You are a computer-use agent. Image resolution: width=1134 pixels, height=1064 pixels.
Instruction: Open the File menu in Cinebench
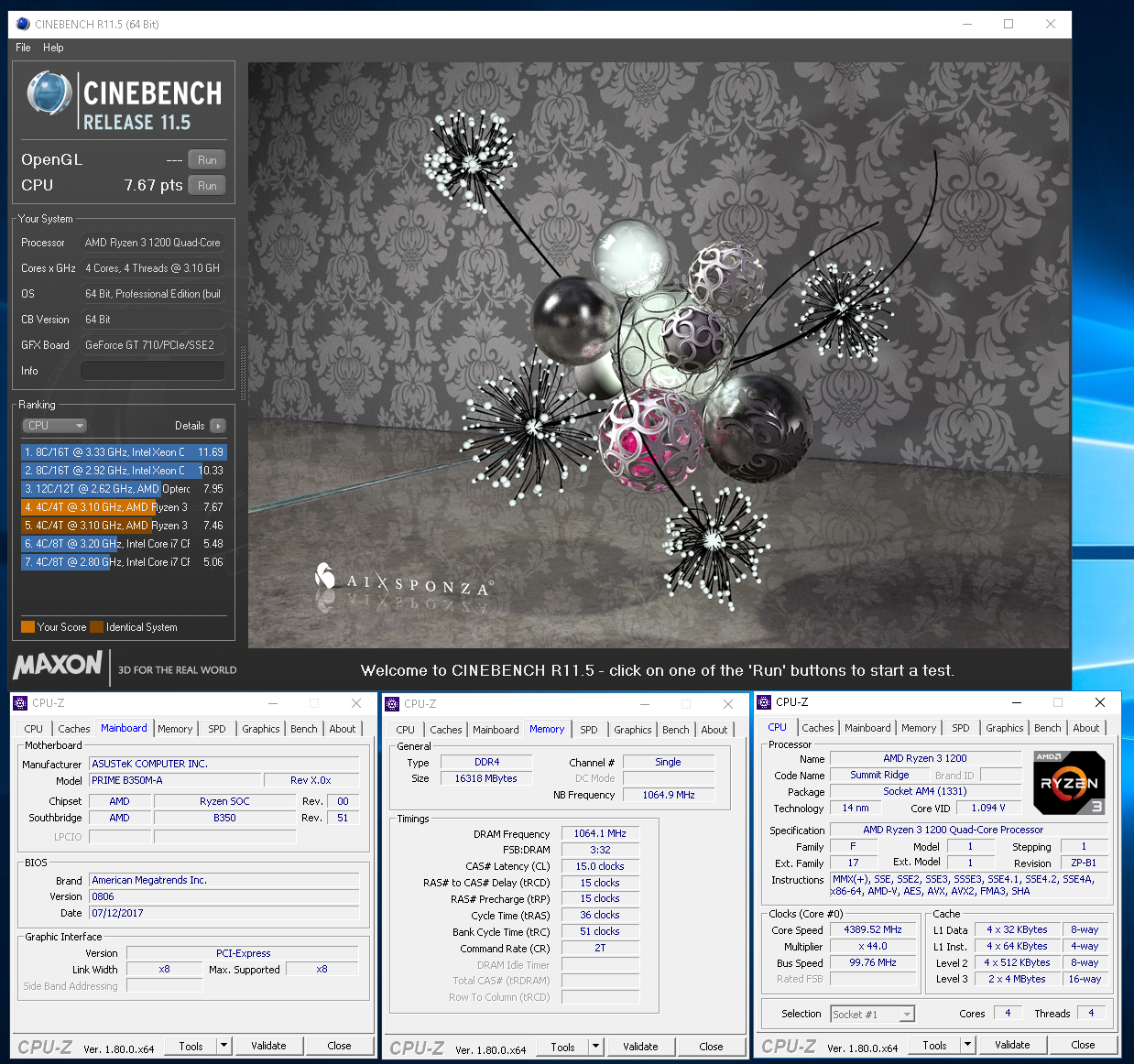tap(23, 48)
